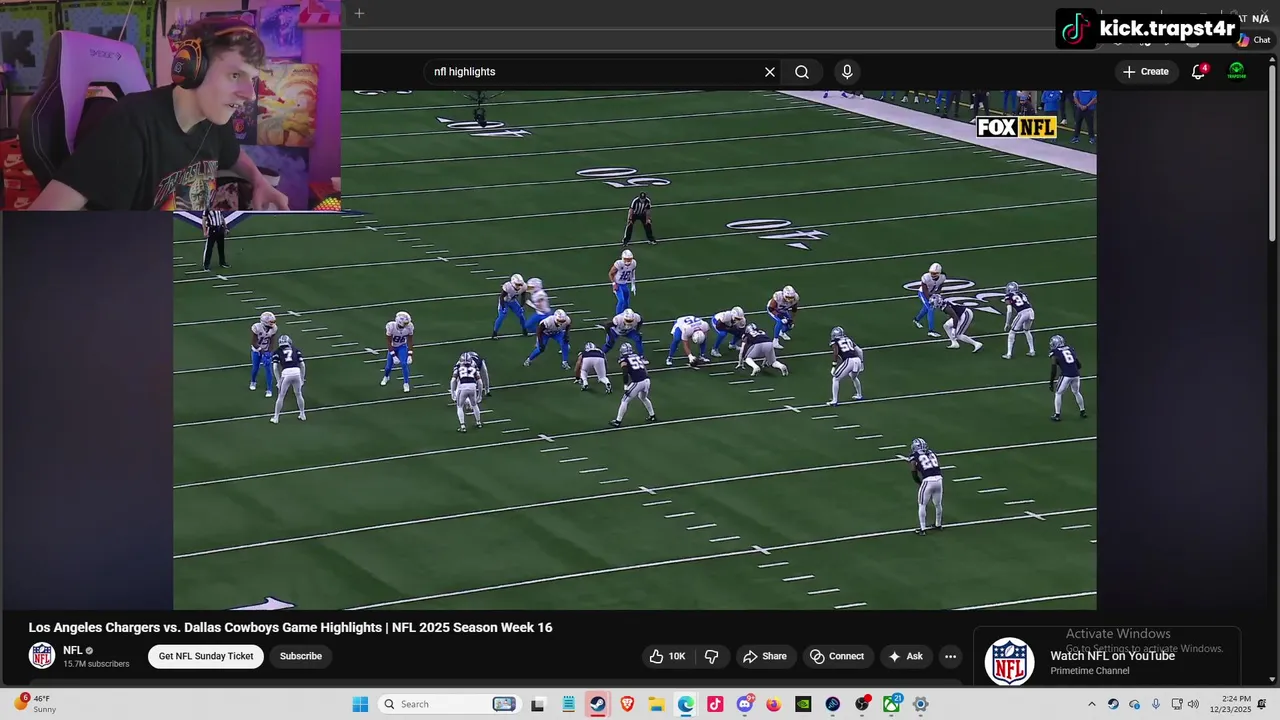Open the Windows notification bell in the tray
Screen dimensions: 1280x720
click(1262, 704)
